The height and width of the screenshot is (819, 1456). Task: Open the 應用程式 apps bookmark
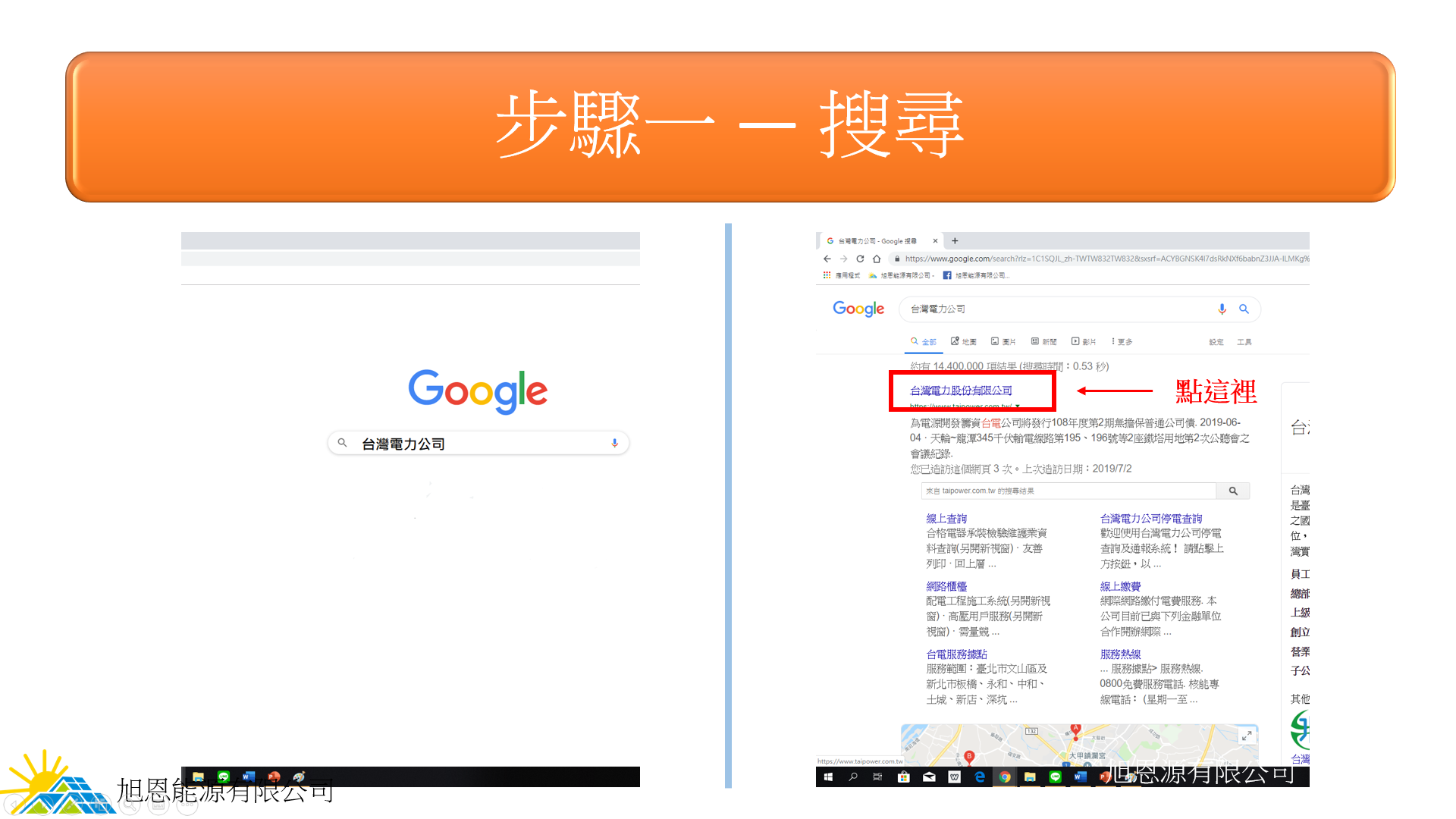[x=842, y=275]
